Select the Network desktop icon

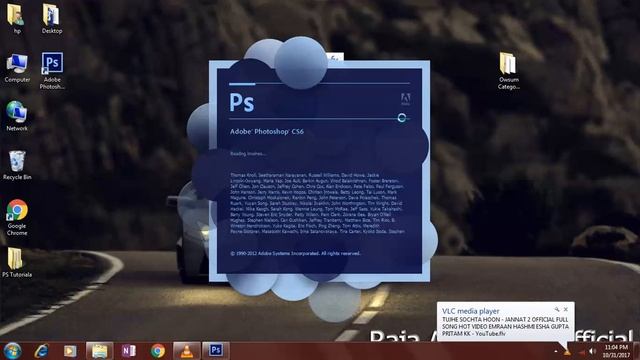pyautogui.click(x=17, y=116)
